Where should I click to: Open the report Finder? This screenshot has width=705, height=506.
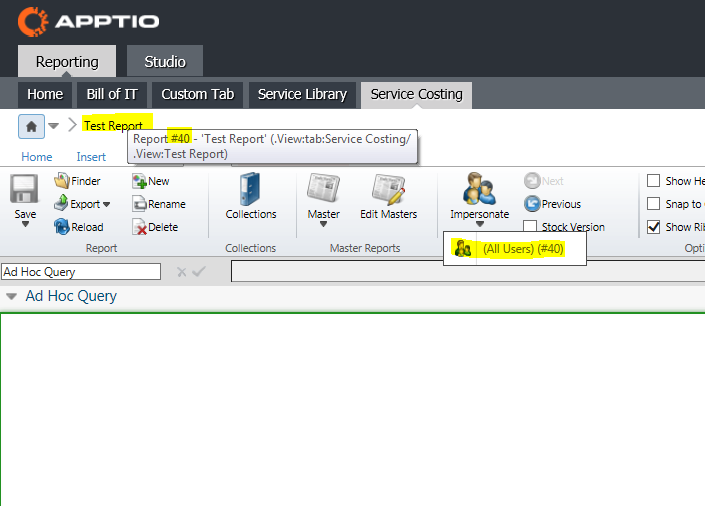77,181
